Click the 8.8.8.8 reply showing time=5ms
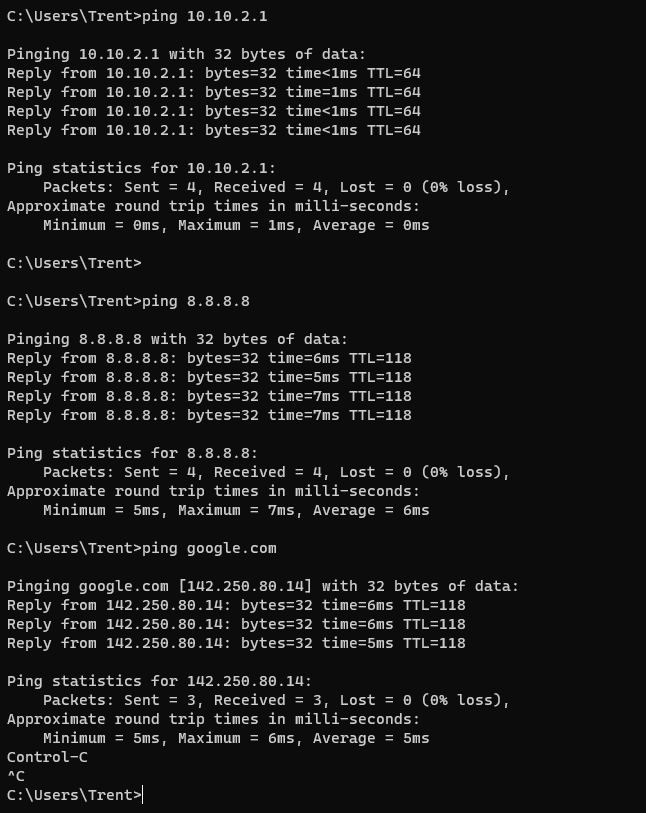The width and height of the screenshot is (646, 813). click(209, 377)
